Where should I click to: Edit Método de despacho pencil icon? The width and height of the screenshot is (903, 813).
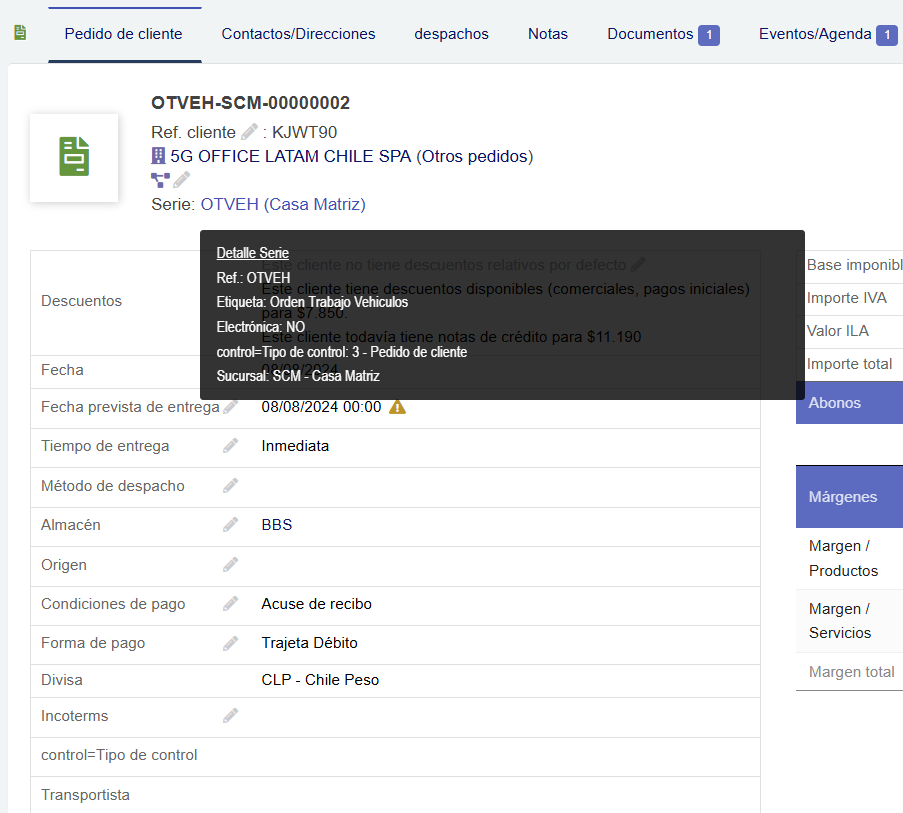coord(231,486)
